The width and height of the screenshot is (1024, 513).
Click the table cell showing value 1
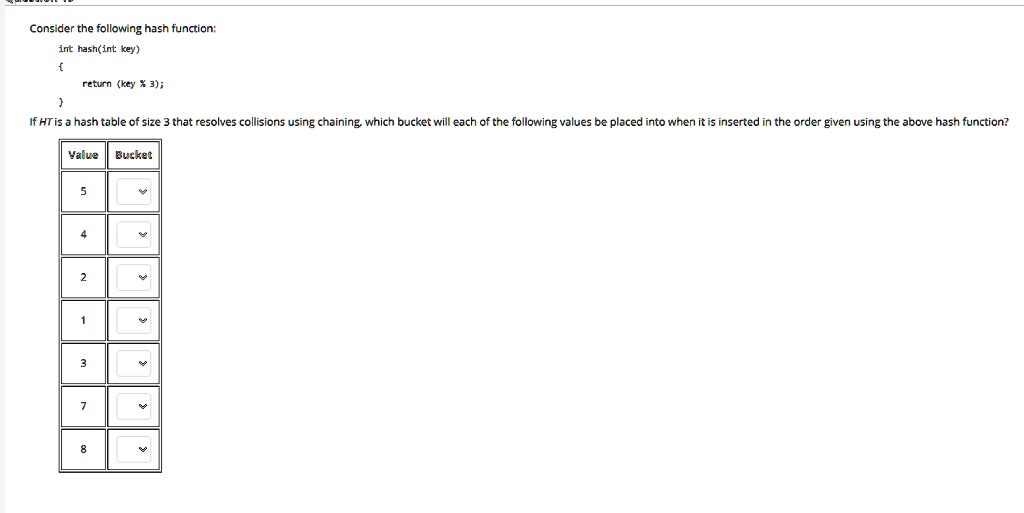tap(84, 320)
